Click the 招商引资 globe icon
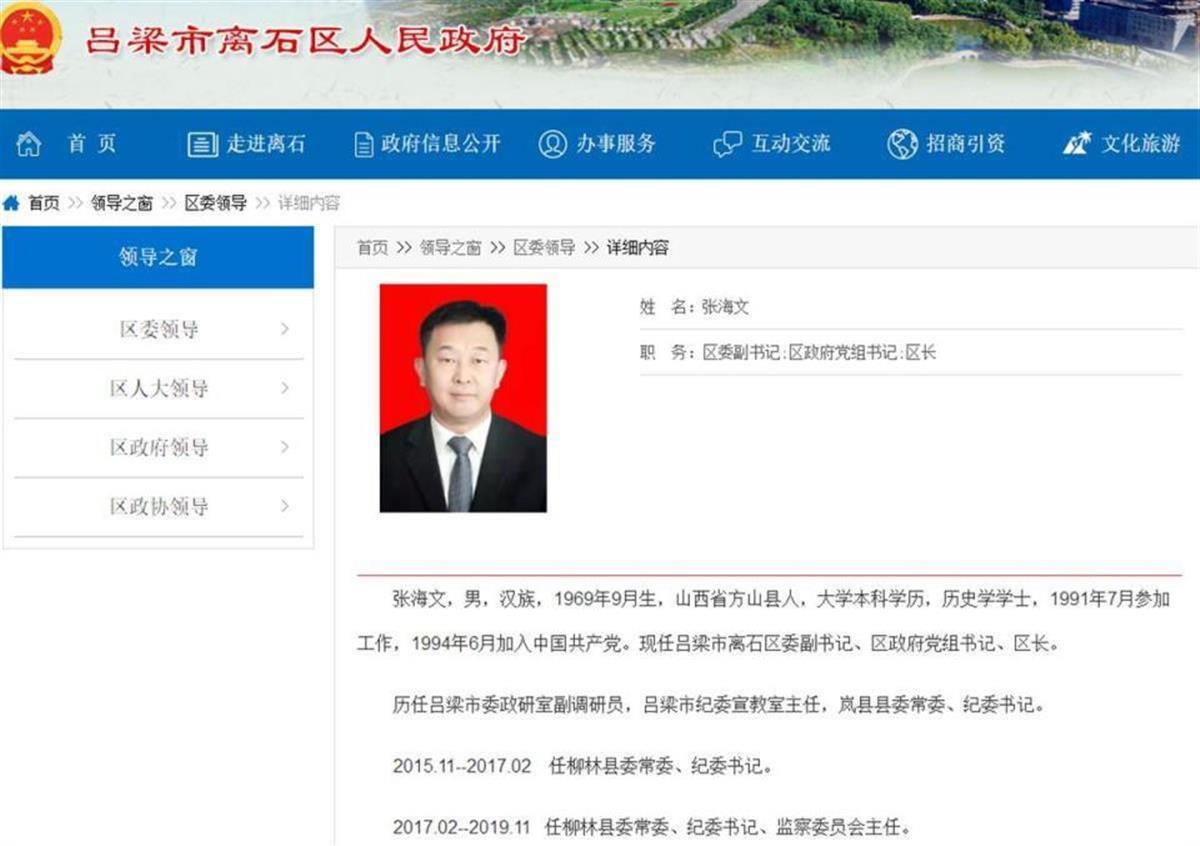The image size is (1200, 846). 902,144
